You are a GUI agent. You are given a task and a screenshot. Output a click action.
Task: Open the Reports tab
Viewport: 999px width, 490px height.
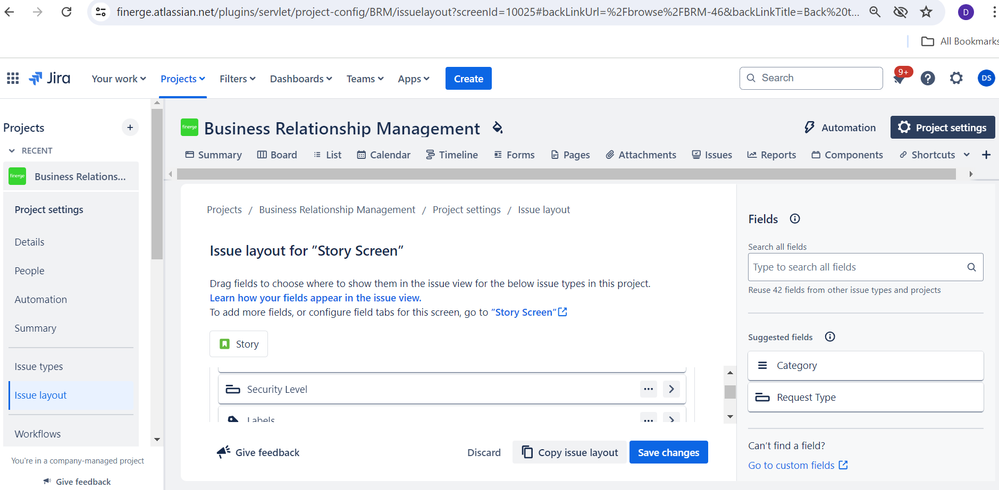click(772, 155)
